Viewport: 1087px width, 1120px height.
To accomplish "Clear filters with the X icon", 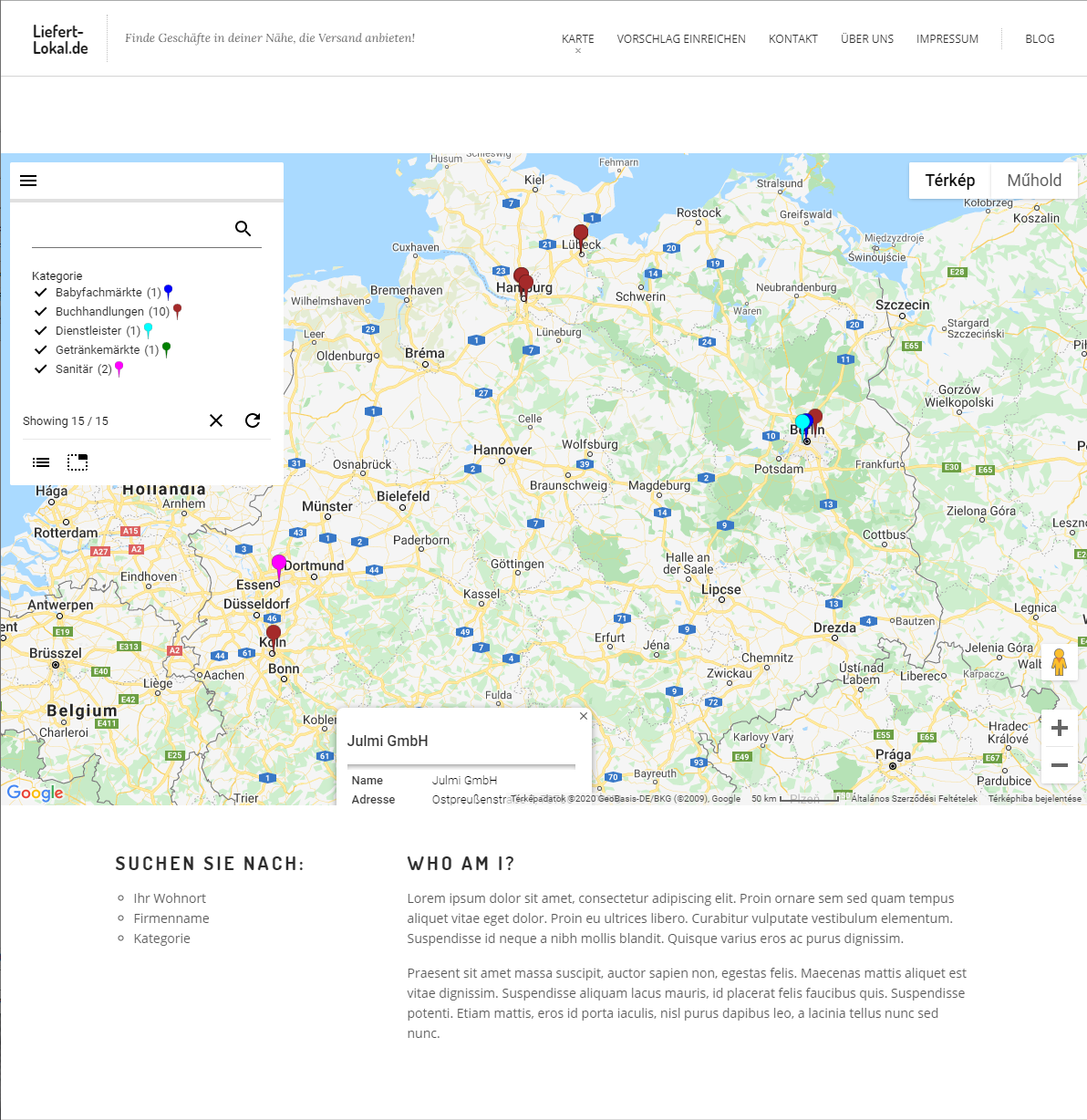I will pos(216,420).
